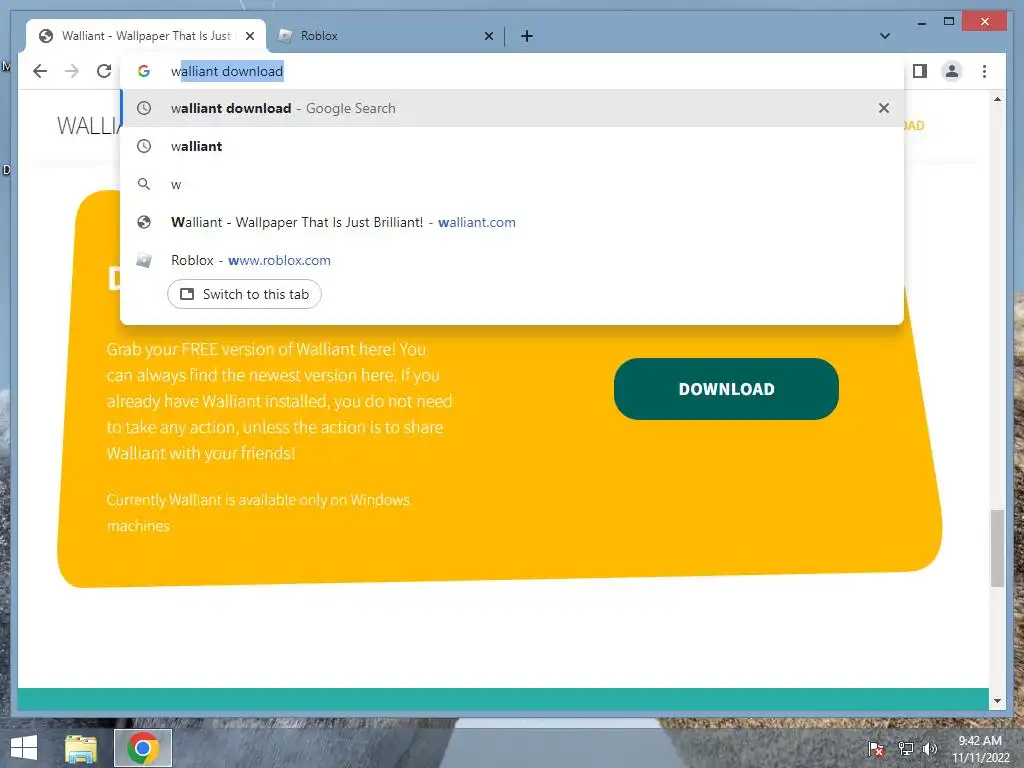Click the page scrollbar thumb
Image resolution: width=1024 pixels, height=768 pixels.
pyautogui.click(x=997, y=549)
